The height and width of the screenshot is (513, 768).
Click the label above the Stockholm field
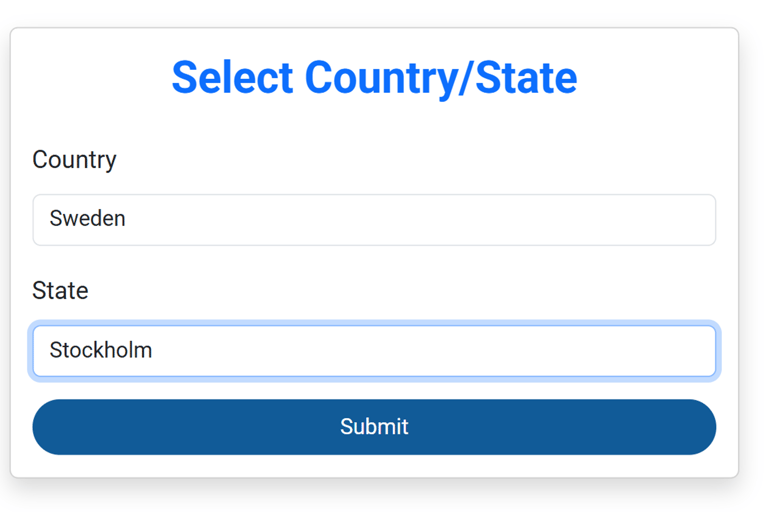tap(60, 291)
